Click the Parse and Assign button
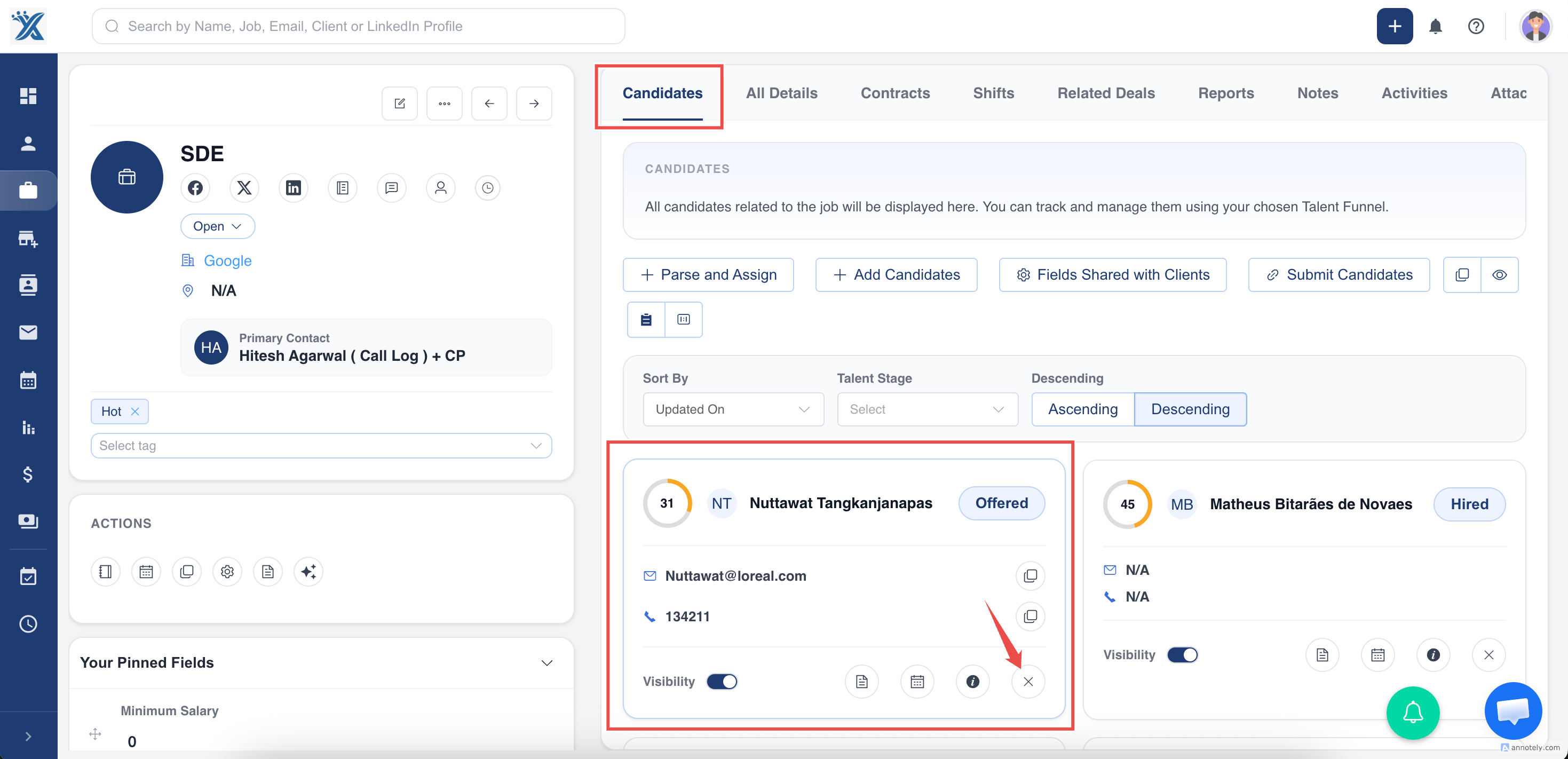Screen dimensions: 1568x759 pyautogui.click(x=708, y=275)
